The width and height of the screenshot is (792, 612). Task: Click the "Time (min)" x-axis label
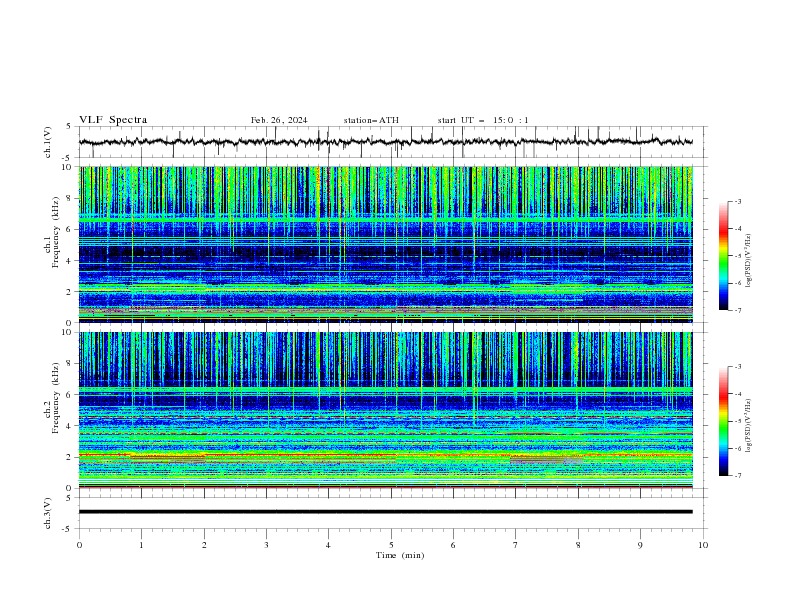click(x=400, y=555)
